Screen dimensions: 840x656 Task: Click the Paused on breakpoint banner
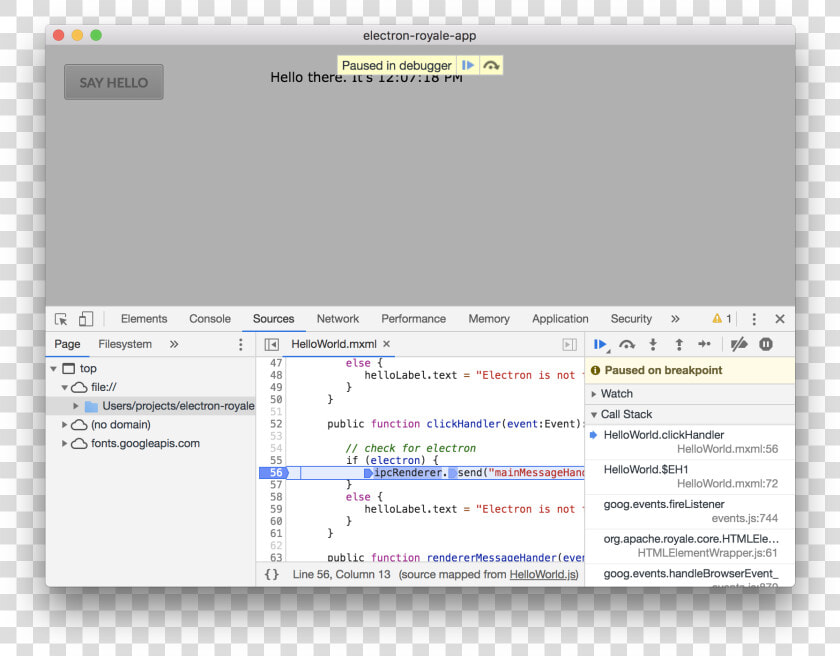click(689, 370)
